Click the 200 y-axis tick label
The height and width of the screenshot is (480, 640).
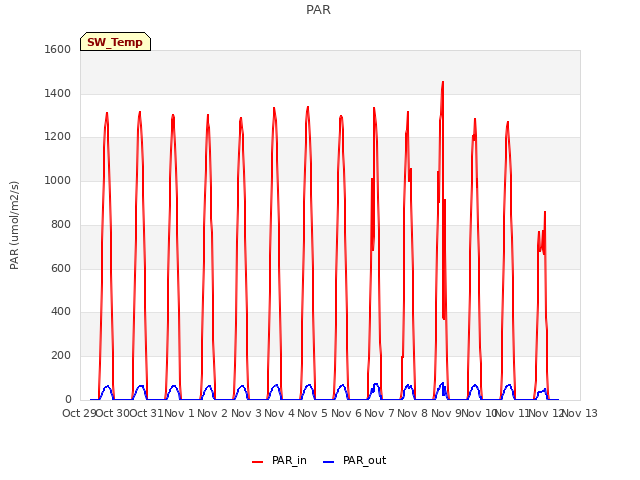pos(61,356)
